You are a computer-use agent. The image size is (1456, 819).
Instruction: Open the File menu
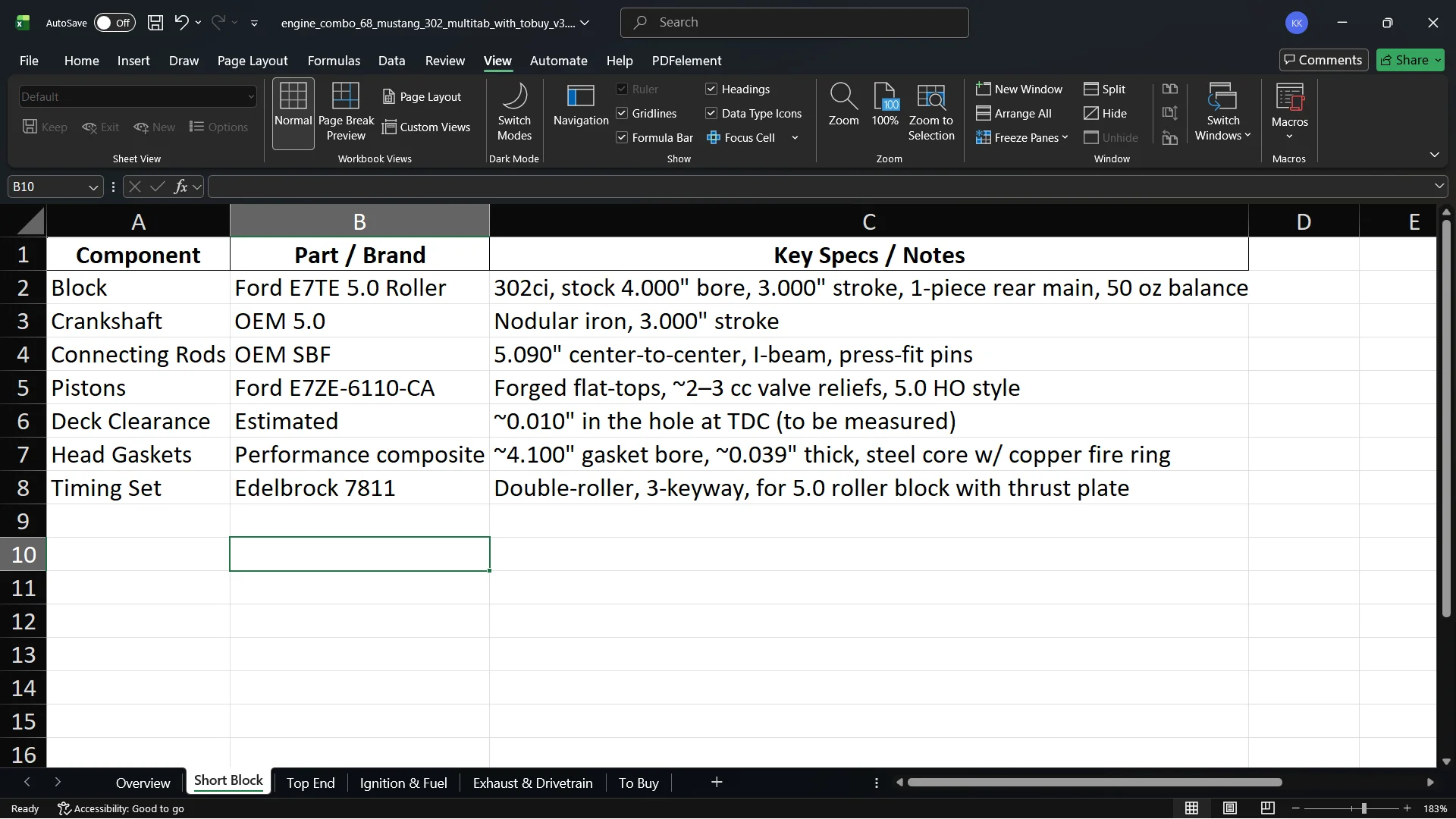click(29, 61)
